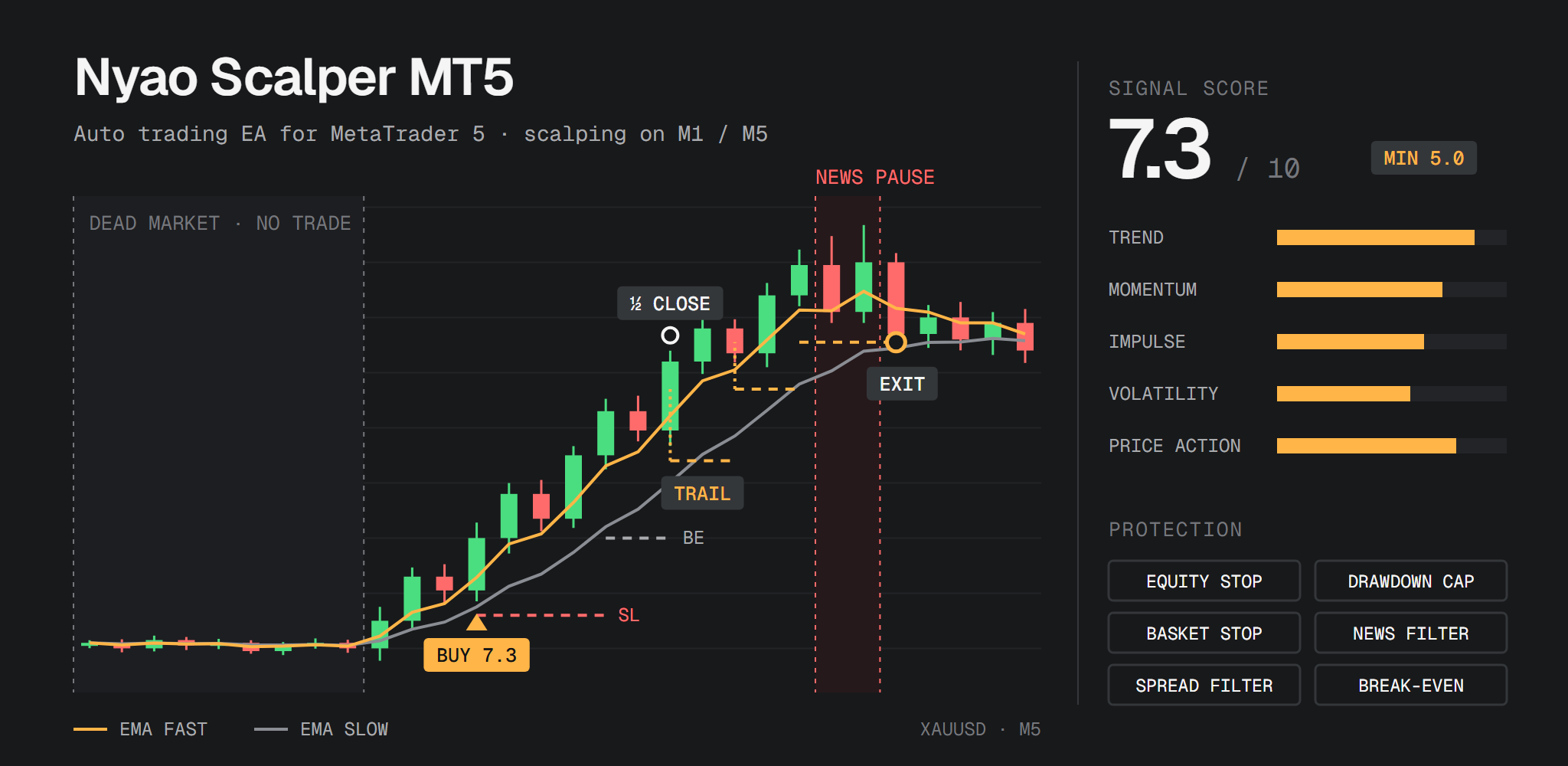The width and height of the screenshot is (1568, 766).
Task: Click the NEWS PAUSE heading
Action: (x=874, y=177)
